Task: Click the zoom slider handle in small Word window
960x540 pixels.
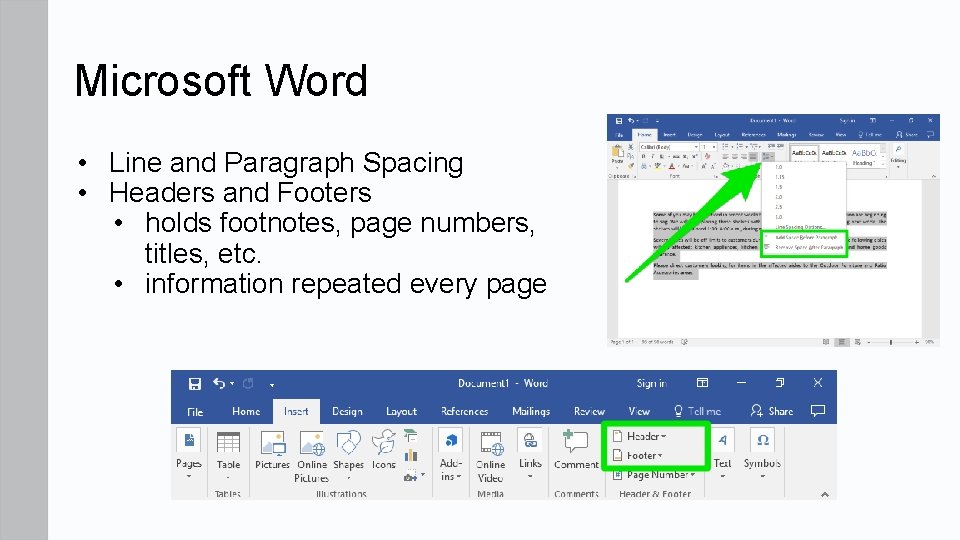Action: (891, 342)
